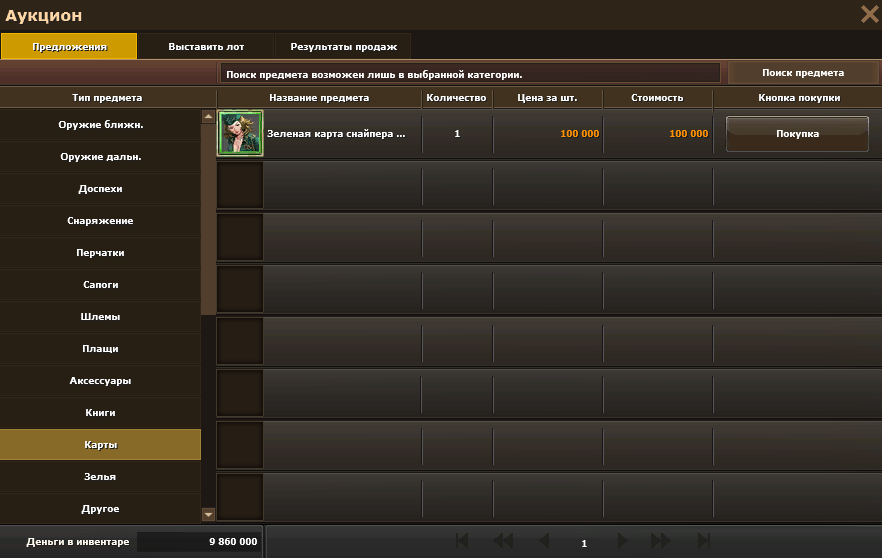
Task: Close the Аукцион window
Action: (869, 14)
